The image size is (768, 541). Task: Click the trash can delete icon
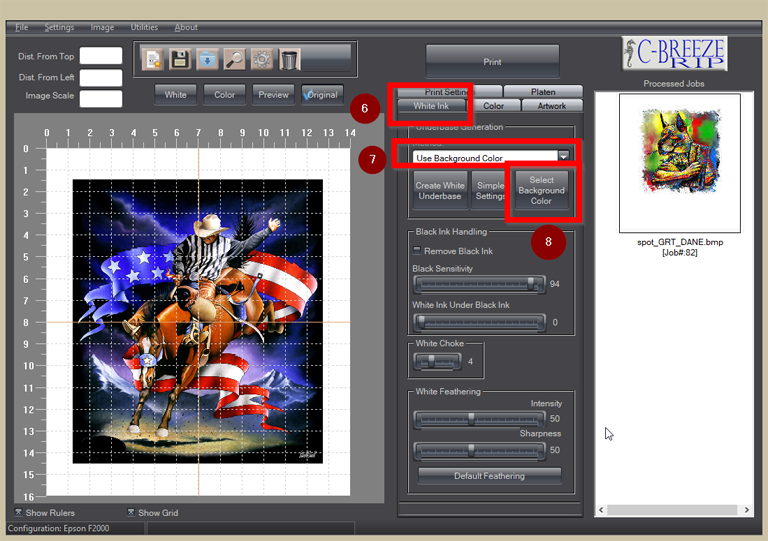point(289,59)
